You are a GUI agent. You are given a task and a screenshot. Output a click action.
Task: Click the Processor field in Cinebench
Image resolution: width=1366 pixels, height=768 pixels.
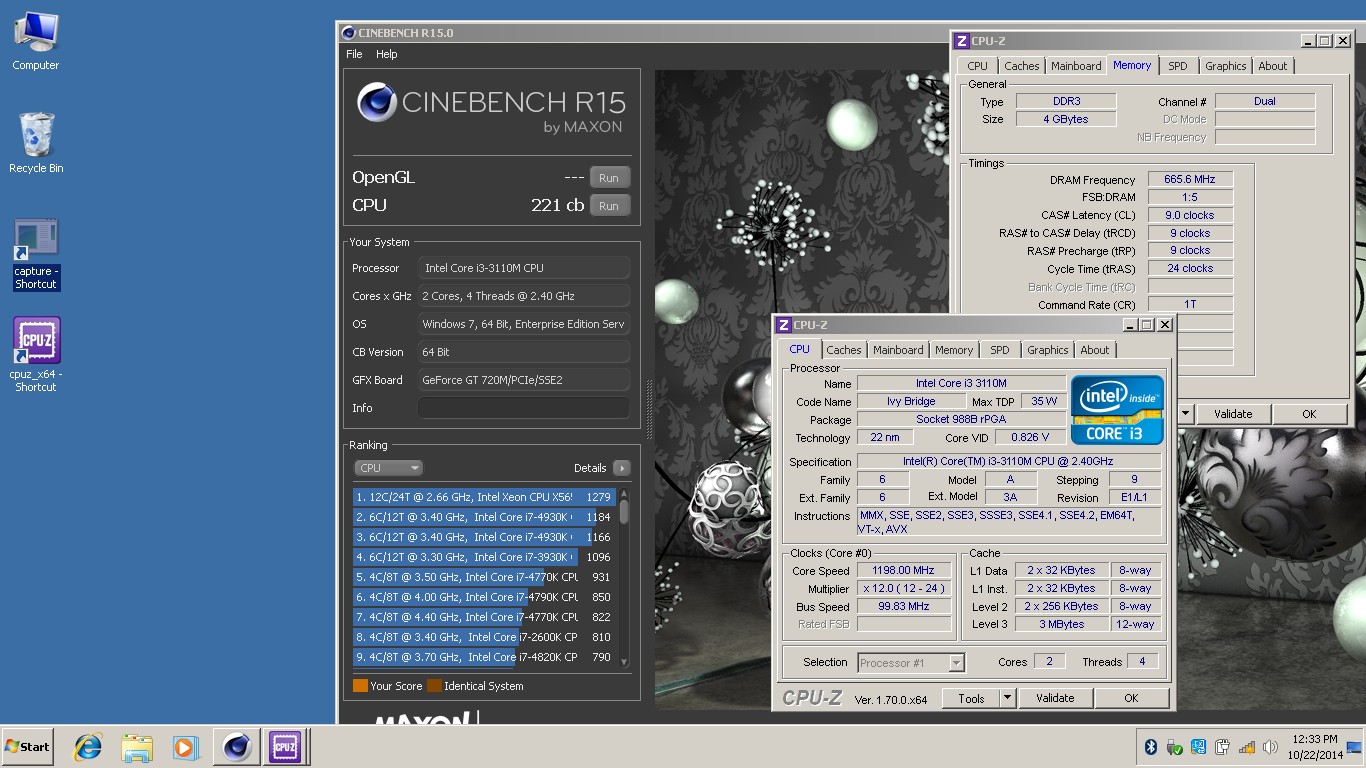[523, 268]
